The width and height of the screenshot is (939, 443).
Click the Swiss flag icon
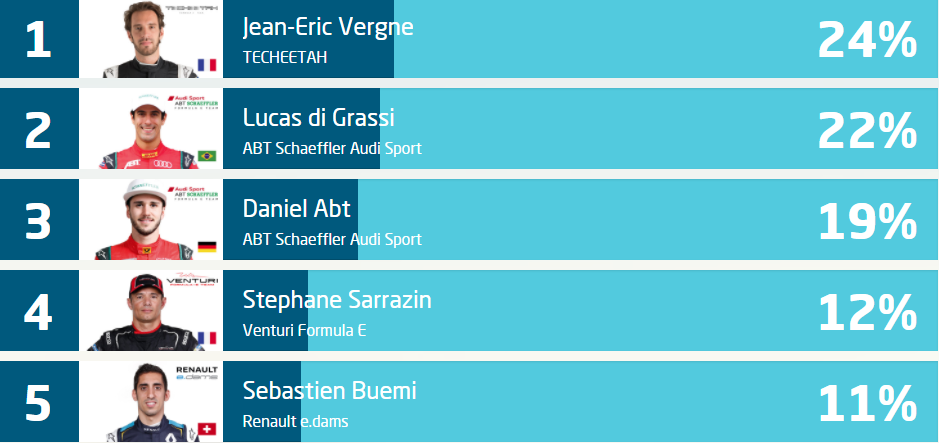pos(207,429)
